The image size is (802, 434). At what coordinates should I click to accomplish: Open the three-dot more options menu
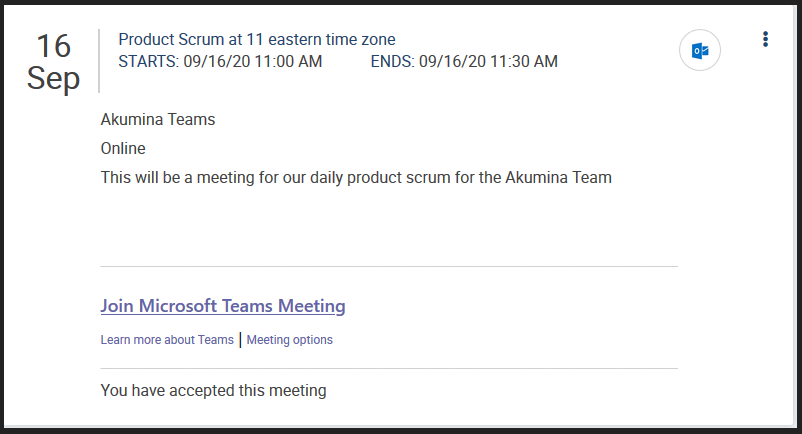point(765,39)
